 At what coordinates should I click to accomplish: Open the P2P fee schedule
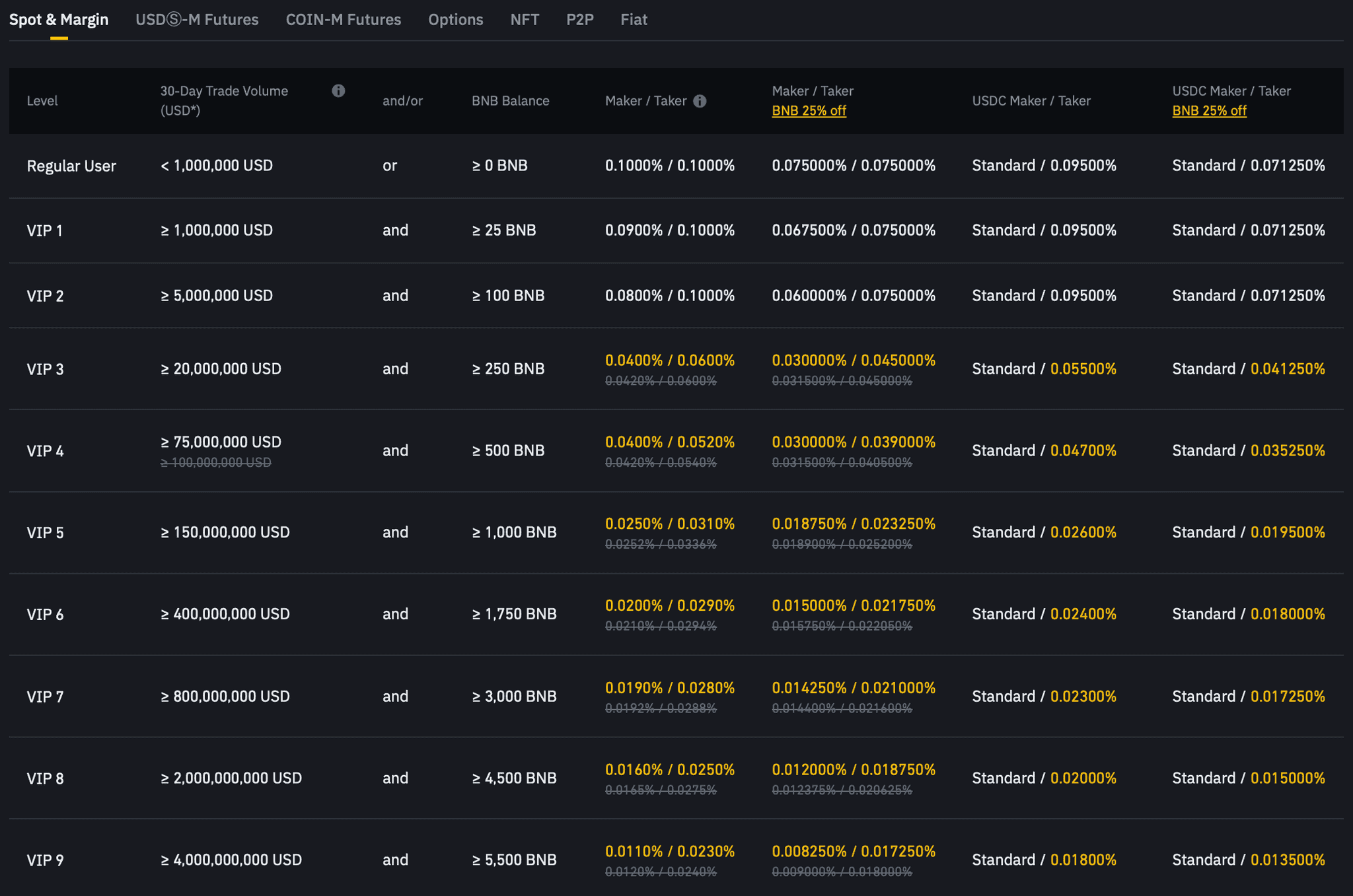coord(579,20)
